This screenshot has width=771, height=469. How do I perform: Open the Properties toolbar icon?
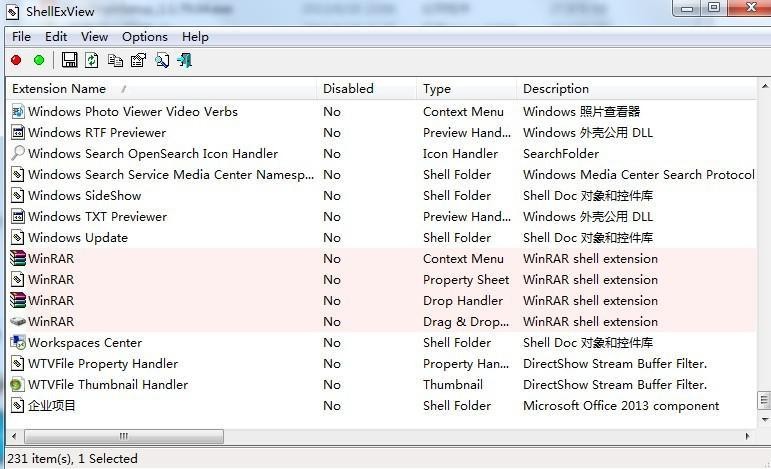138,60
